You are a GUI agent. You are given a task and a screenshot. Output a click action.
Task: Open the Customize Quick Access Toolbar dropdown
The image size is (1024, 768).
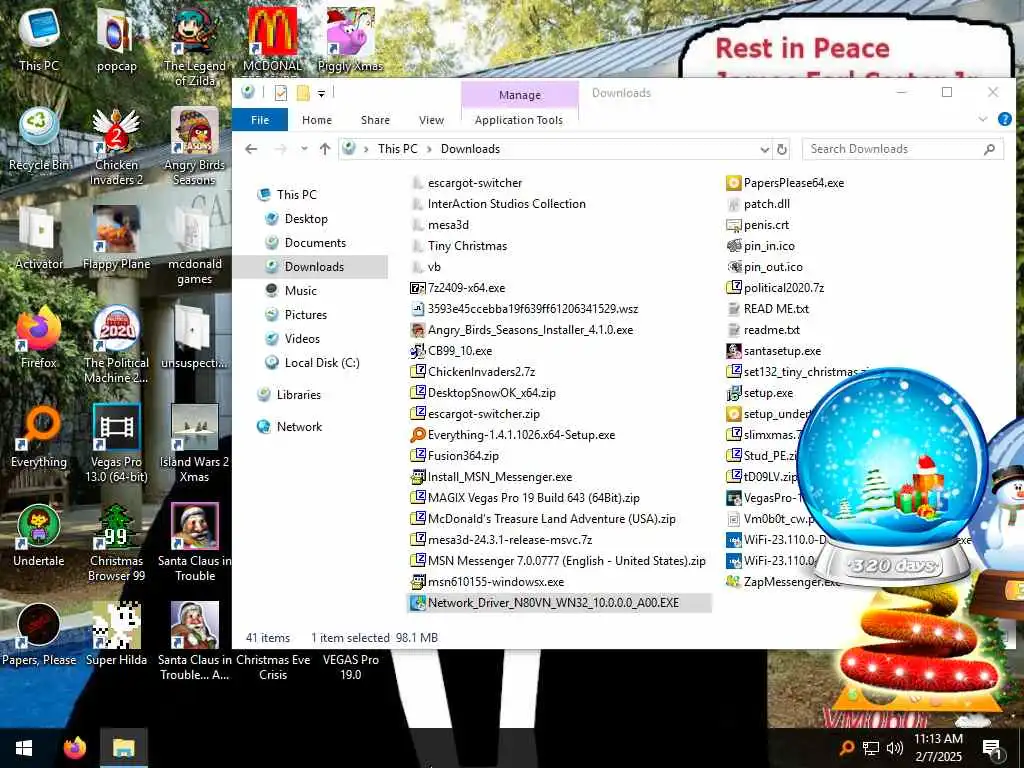[321, 93]
